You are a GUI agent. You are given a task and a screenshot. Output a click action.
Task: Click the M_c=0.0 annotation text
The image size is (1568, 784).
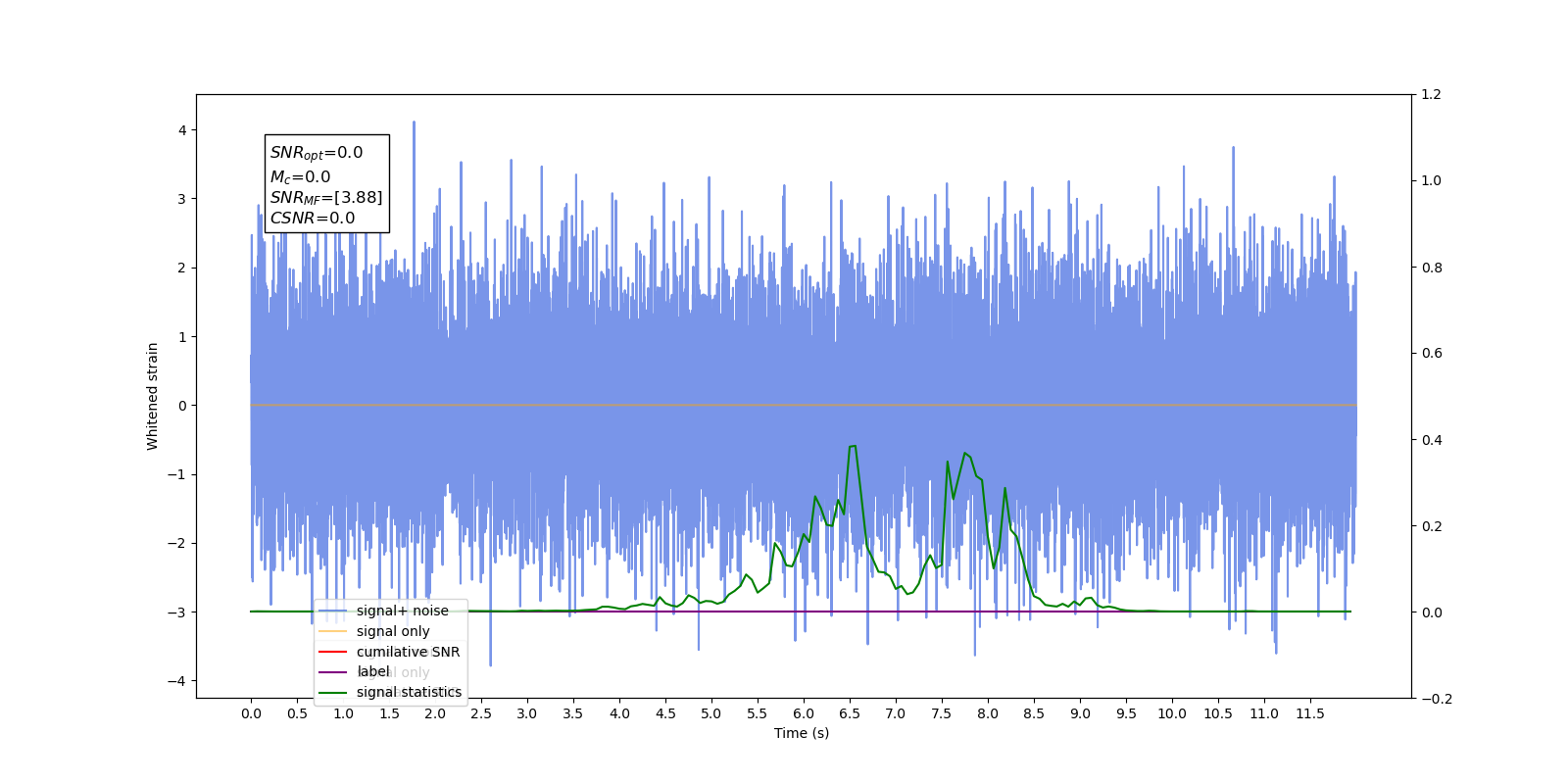click(300, 177)
